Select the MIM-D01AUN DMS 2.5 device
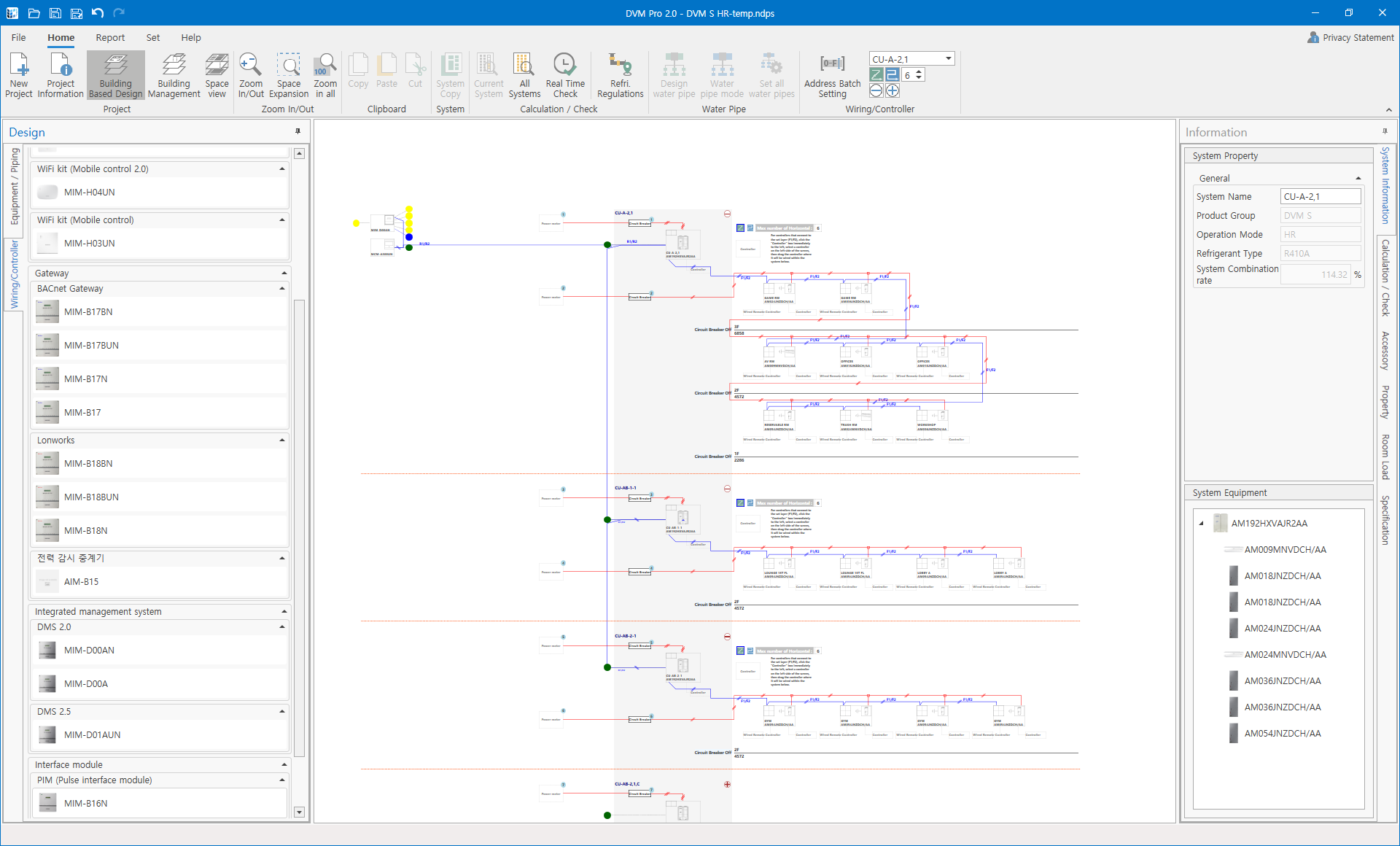Screen dimensions: 1400x846 (x=160, y=735)
